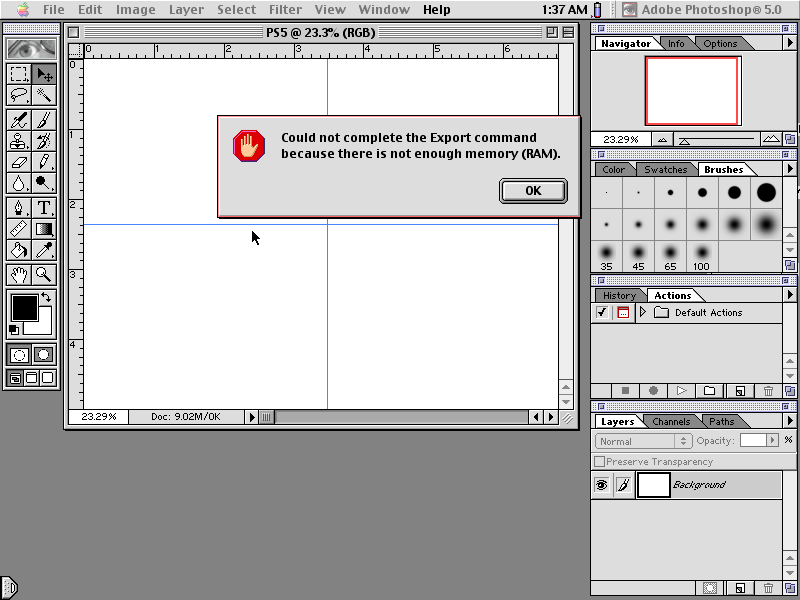Toggle dialog control for Default Actions
The width and height of the screenshot is (800, 600).
click(623, 312)
